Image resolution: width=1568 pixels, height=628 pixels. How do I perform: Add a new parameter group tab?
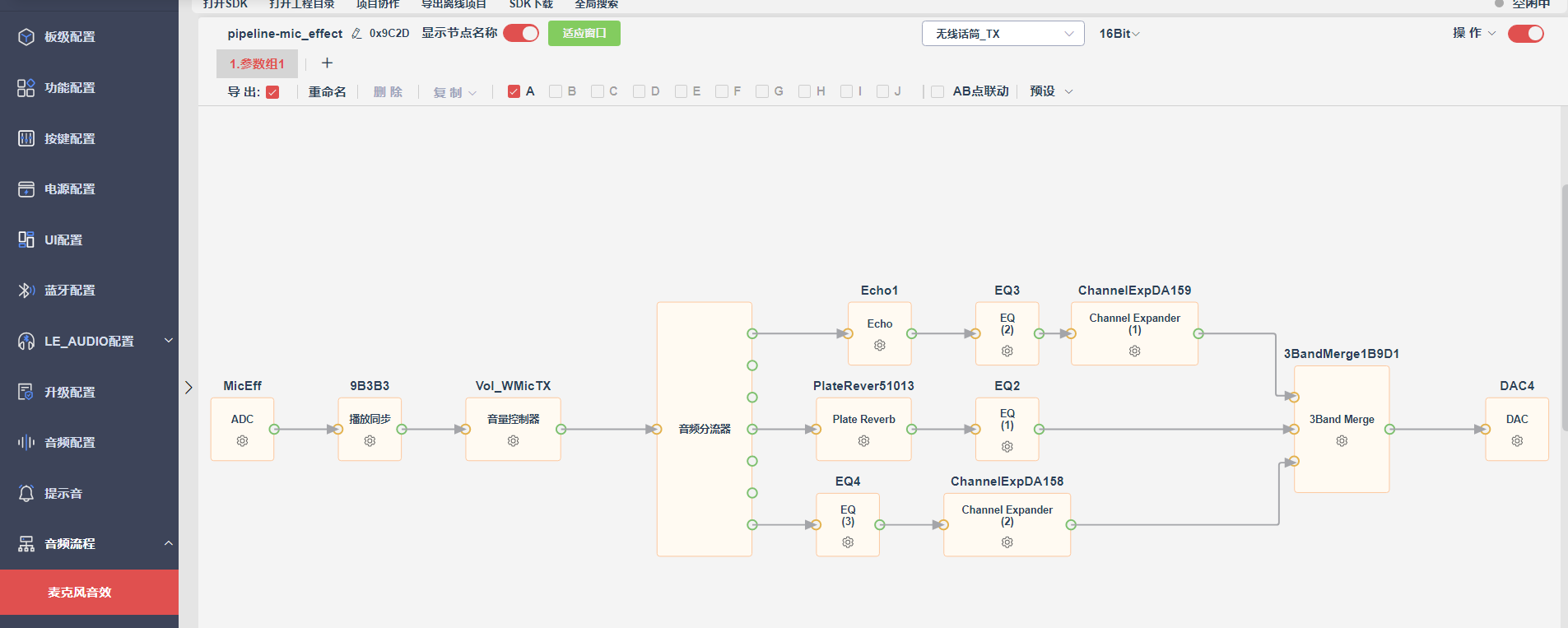tap(327, 63)
